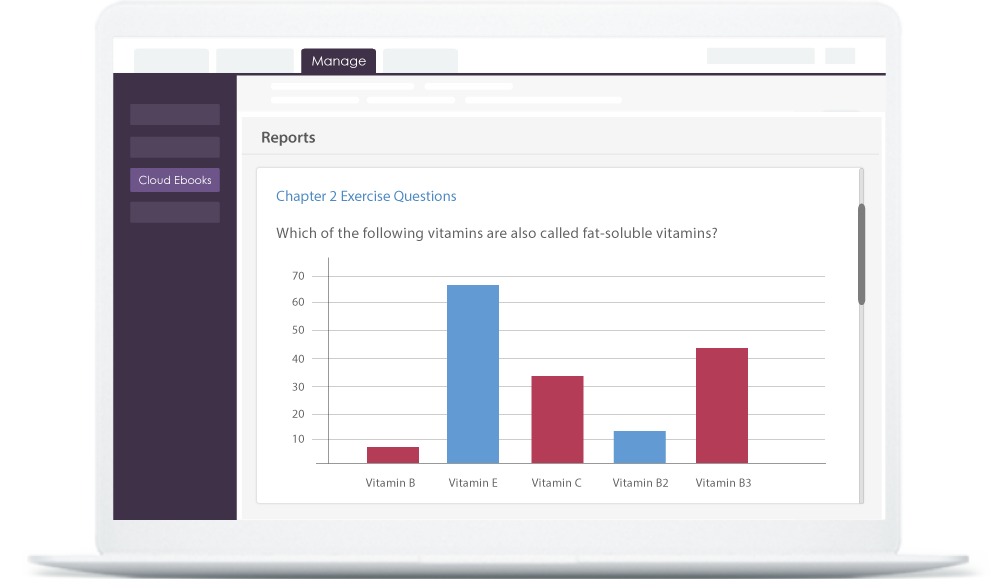Select the Vitamin E bar in the chart
The image size is (997, 579).
pos(473,375)
